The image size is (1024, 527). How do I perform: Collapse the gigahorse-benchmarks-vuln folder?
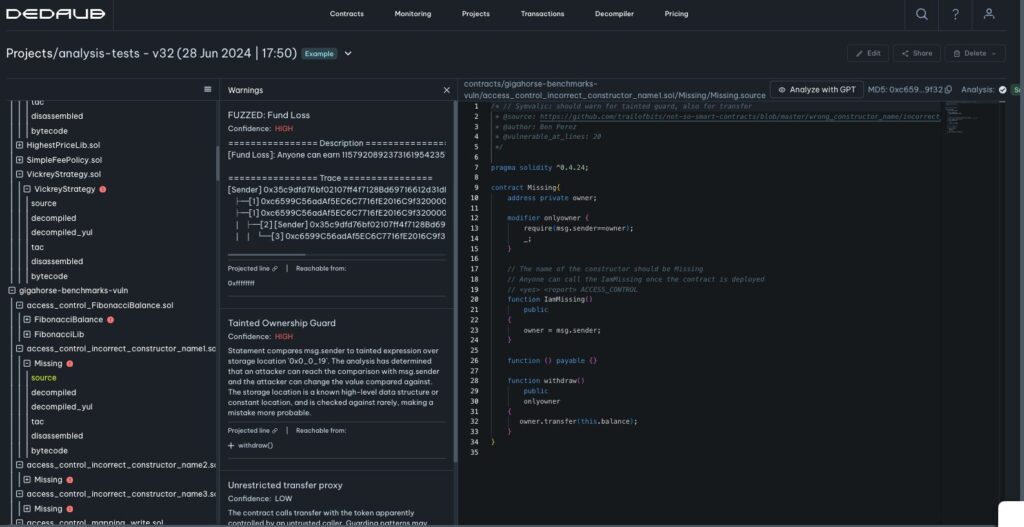point(10,291)
